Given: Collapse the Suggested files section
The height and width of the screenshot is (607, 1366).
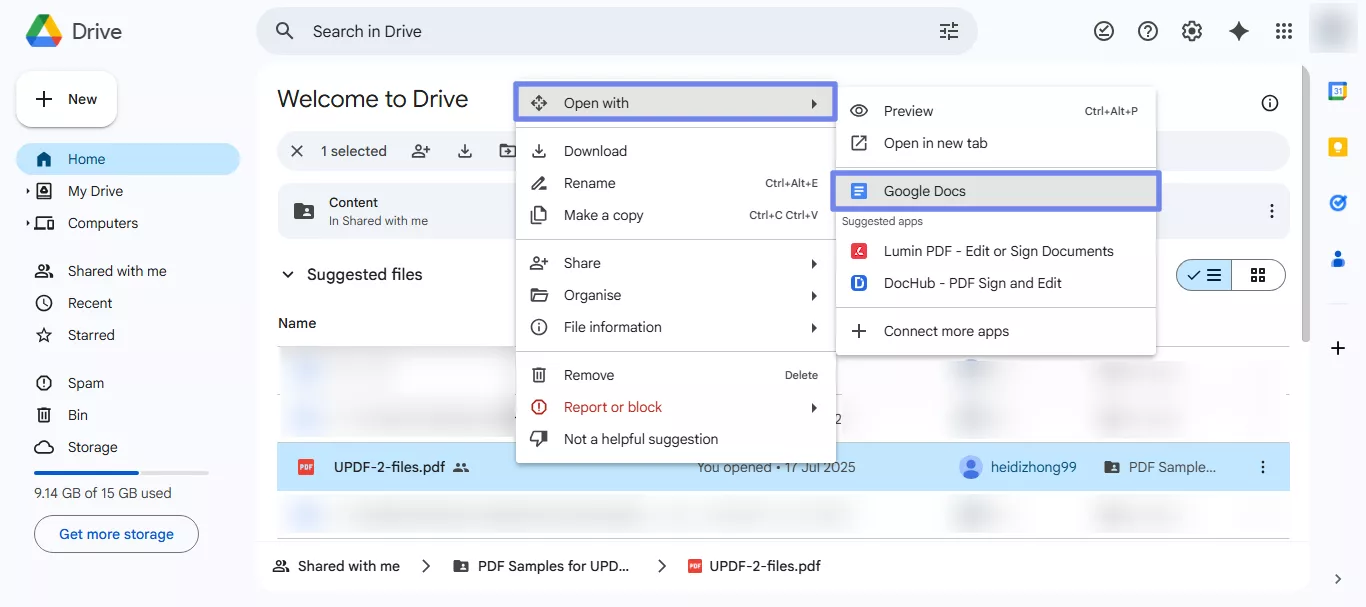Looking at the screenshot, I should [287, 273].
